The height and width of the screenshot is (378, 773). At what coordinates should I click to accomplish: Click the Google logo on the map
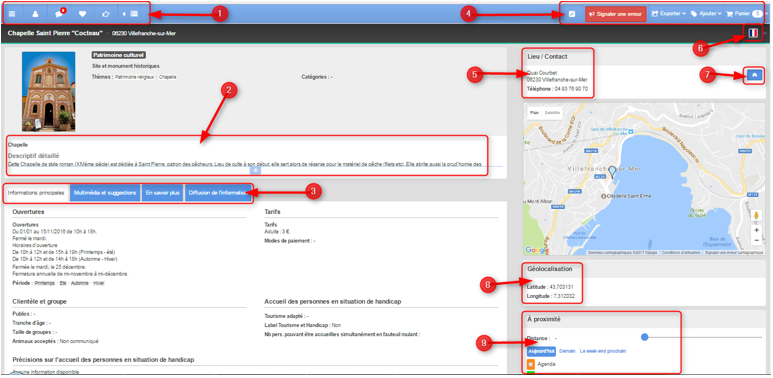point(537,250)
